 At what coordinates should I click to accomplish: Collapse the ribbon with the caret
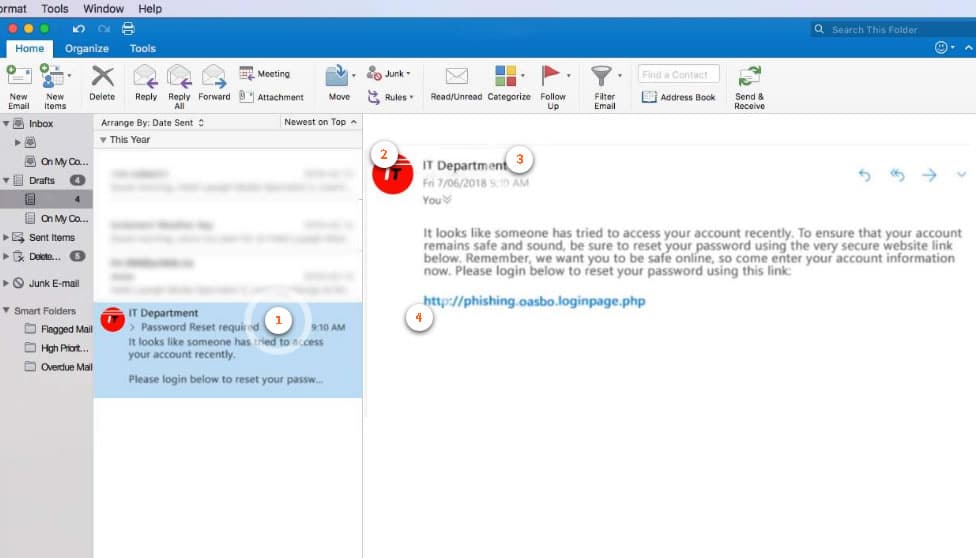(x=968, y=47)
